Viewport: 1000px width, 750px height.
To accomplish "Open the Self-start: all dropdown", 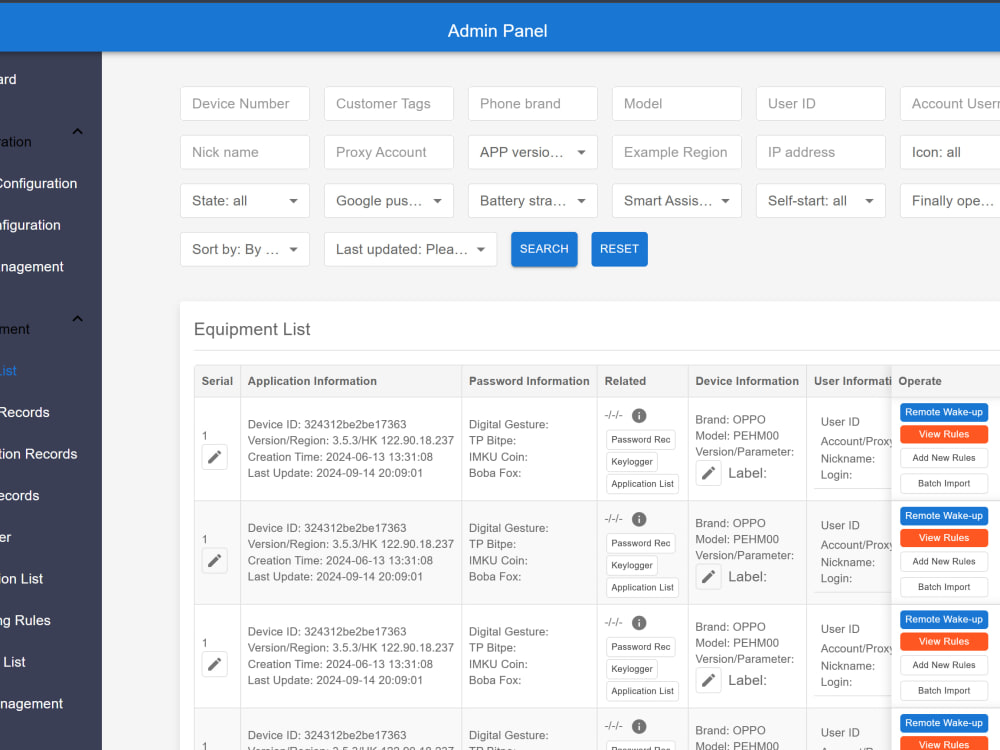I will click(821, 201).
